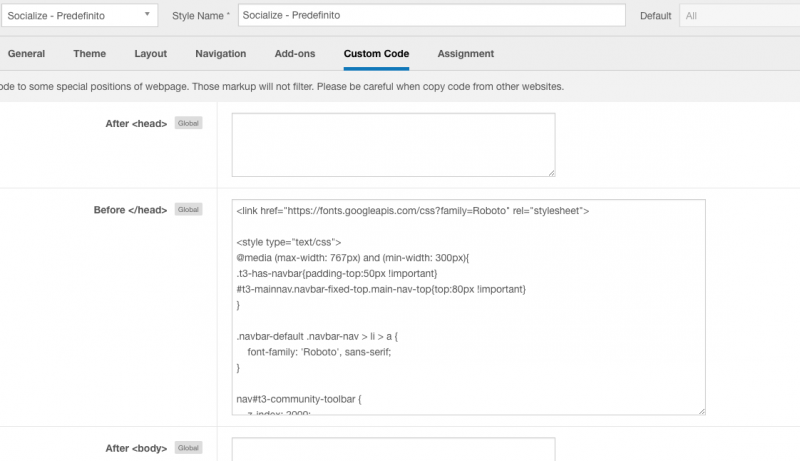This screenshot has height=461, width=800.
Task: Open the Add-ons tab
Action: click(295, 54)
